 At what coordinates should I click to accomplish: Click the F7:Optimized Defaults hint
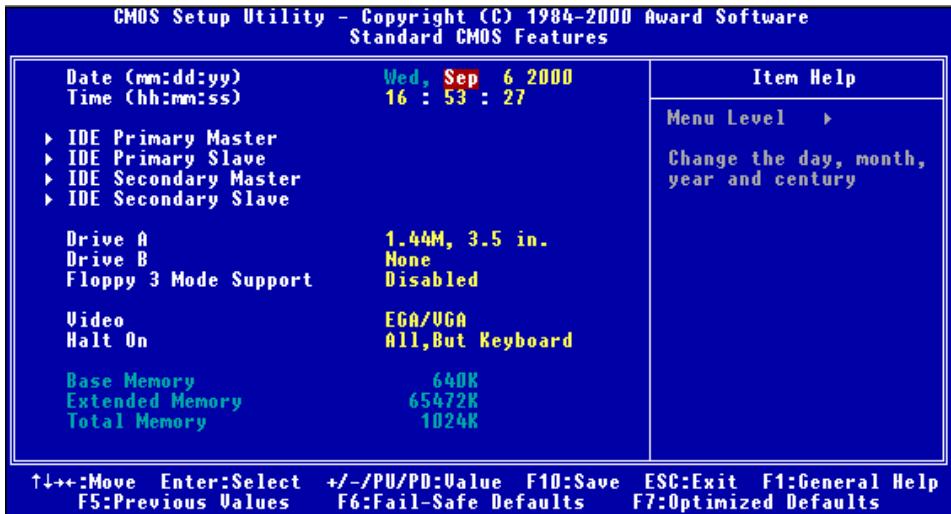[756, 502]
